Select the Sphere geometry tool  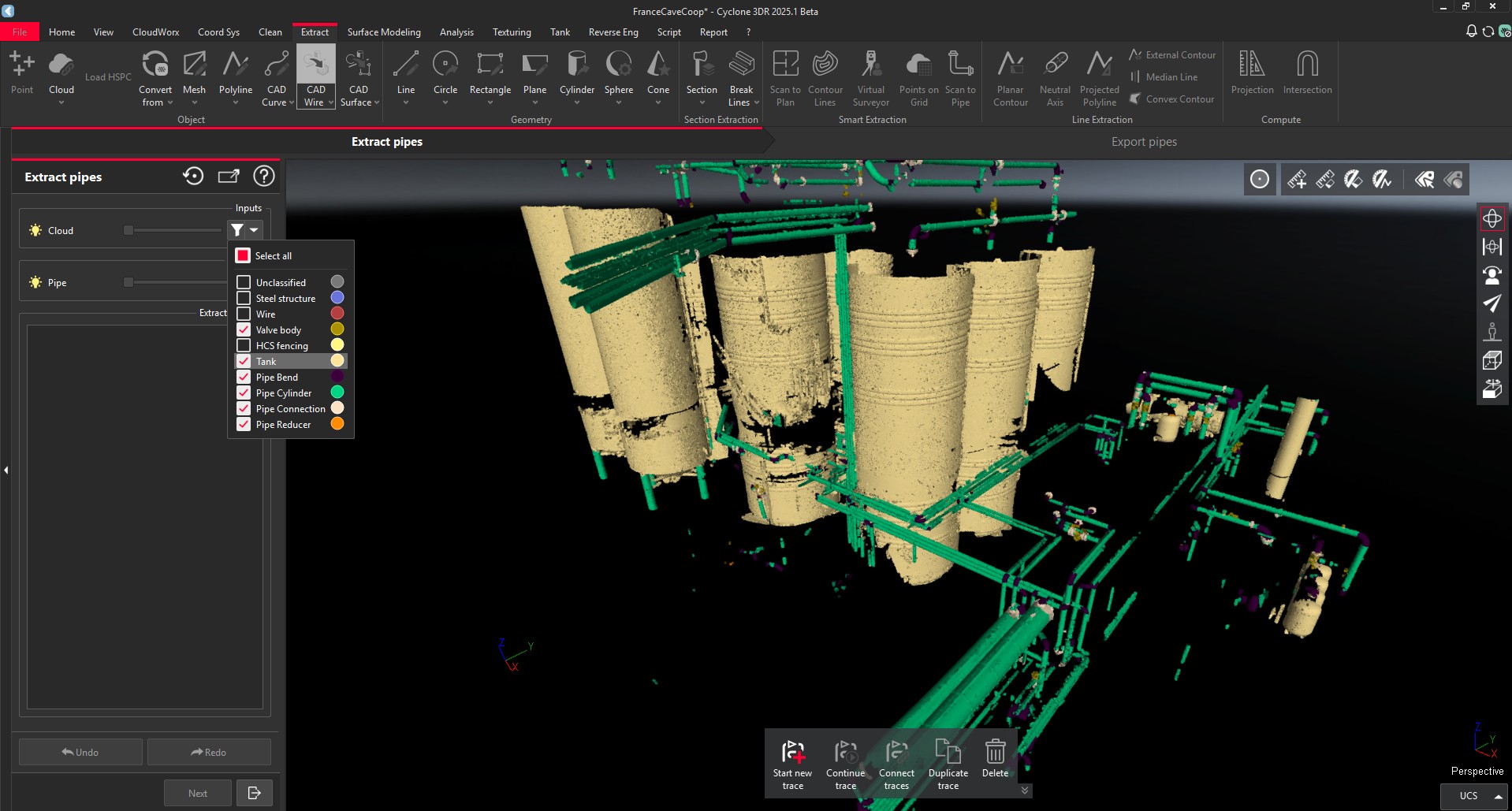pos(618,75)
